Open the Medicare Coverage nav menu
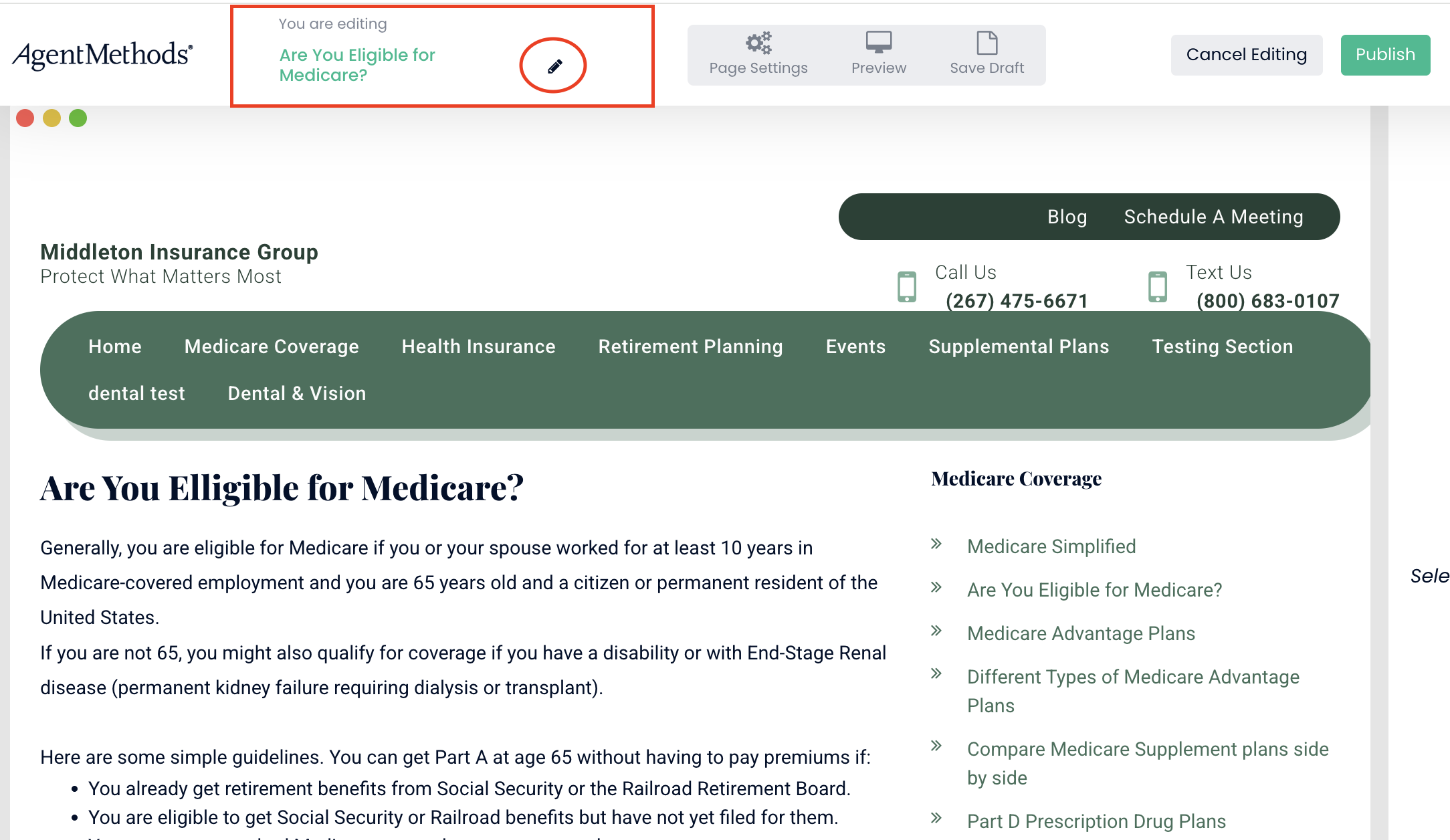This screenshot has width=1450, height=840. click(272, 346)
